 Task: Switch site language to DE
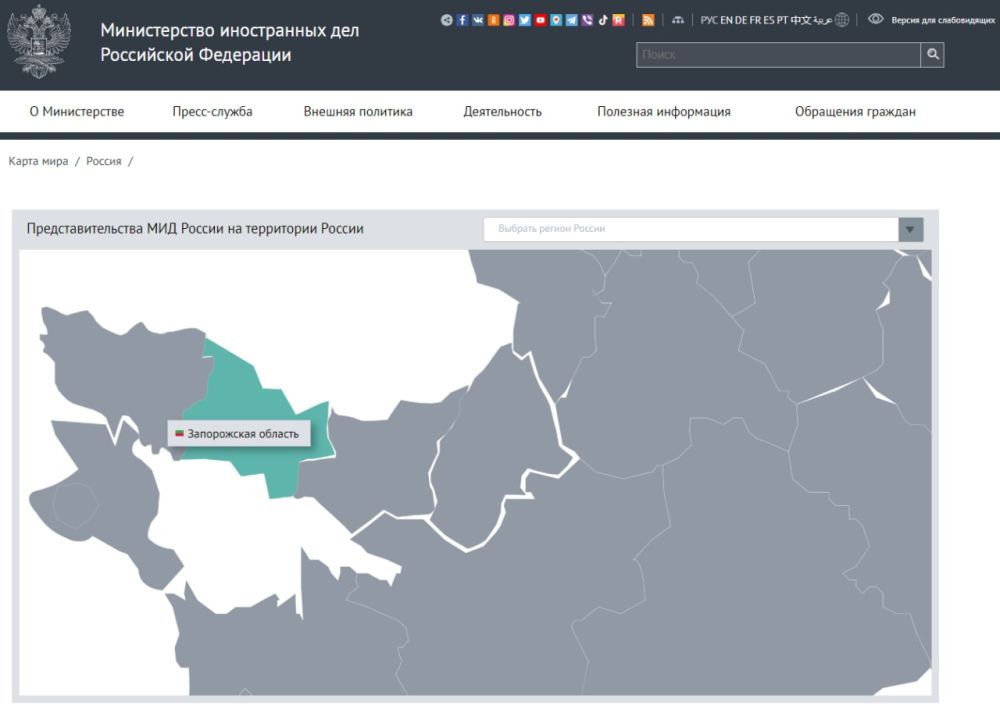click(x=741, y=20)
